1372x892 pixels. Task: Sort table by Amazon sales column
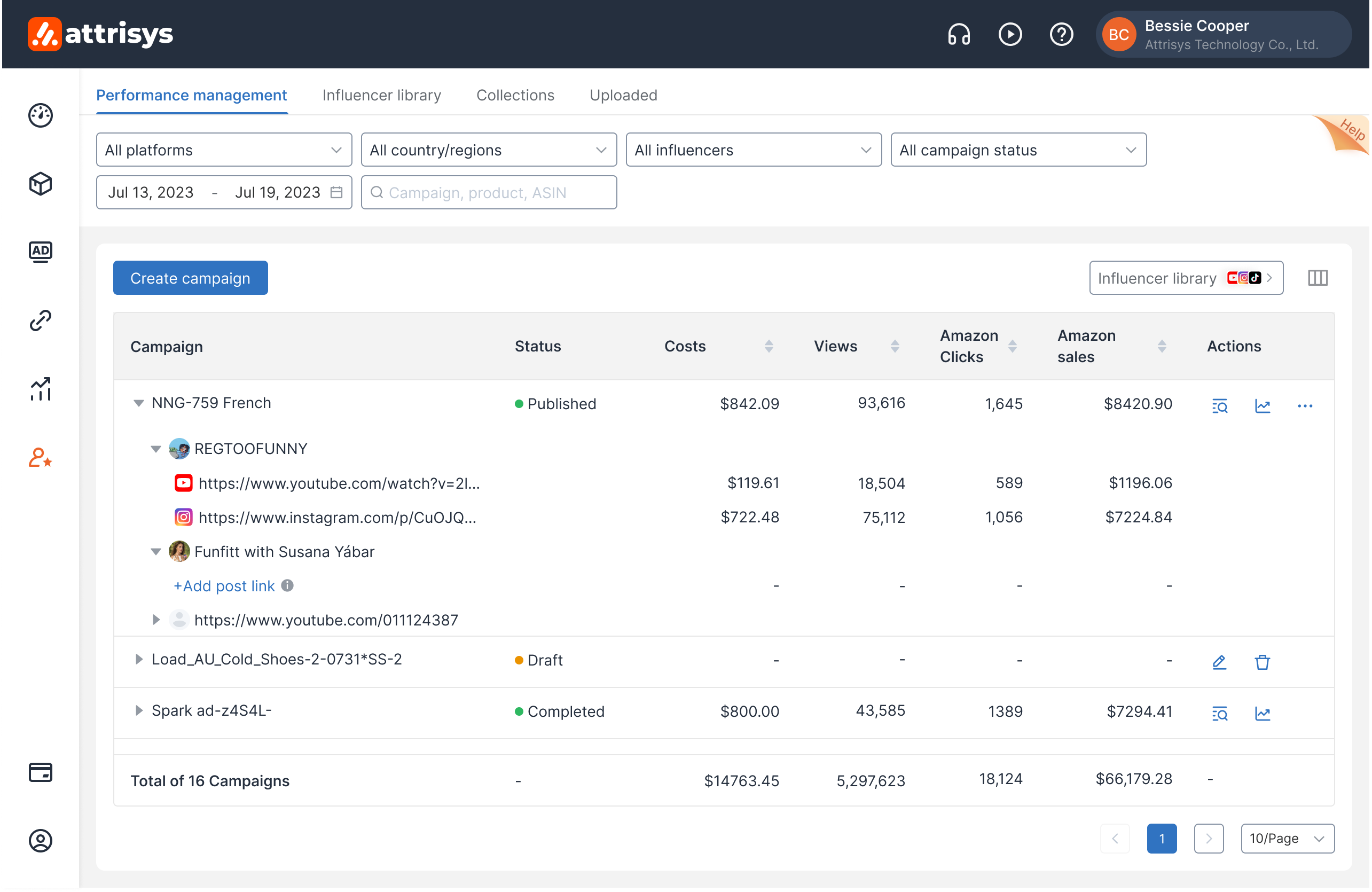[x=1162, y=347]
